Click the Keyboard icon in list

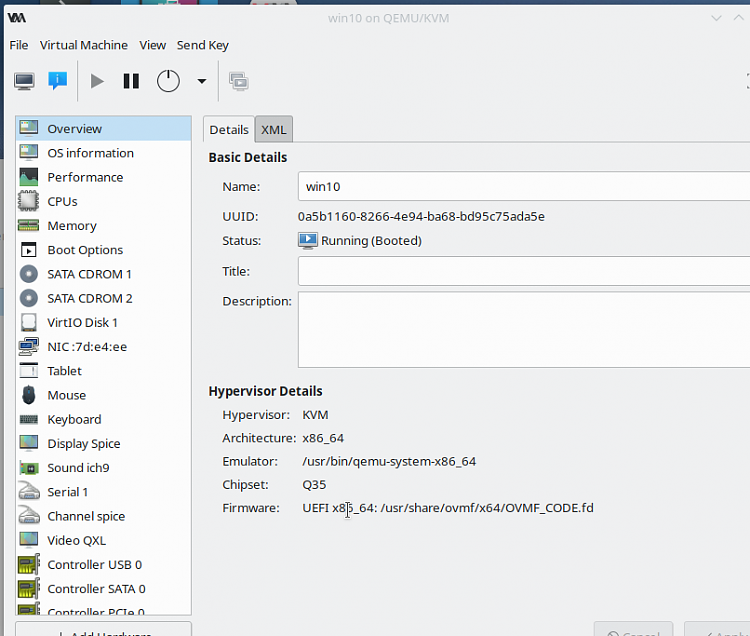point(28,419)
